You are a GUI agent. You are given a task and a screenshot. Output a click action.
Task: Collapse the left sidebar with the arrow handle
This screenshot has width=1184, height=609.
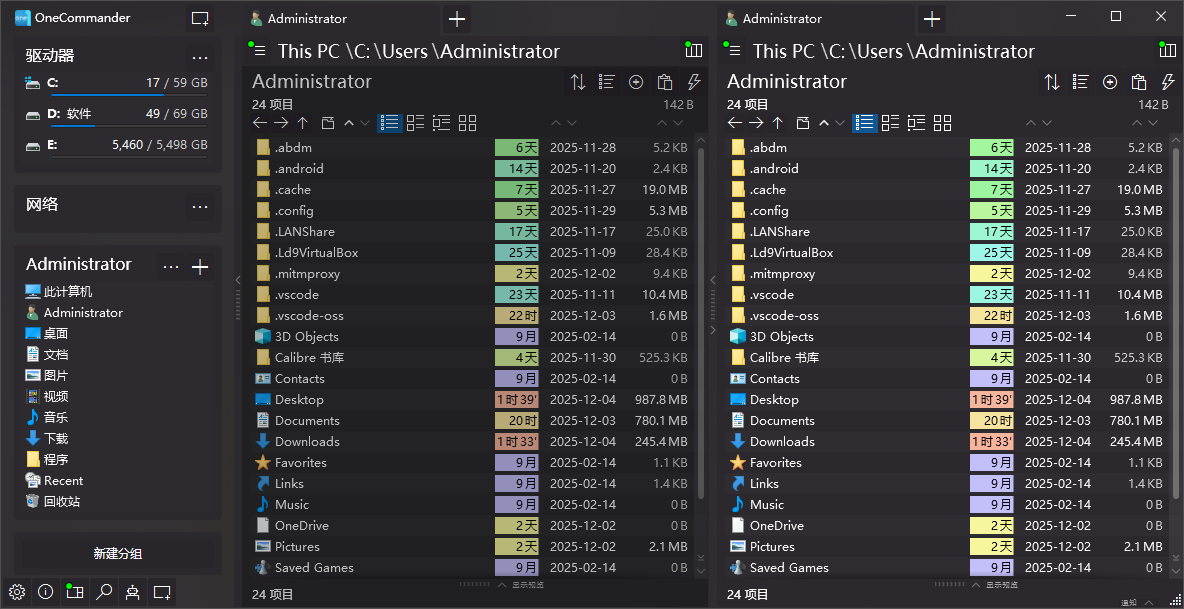(238, 282)
